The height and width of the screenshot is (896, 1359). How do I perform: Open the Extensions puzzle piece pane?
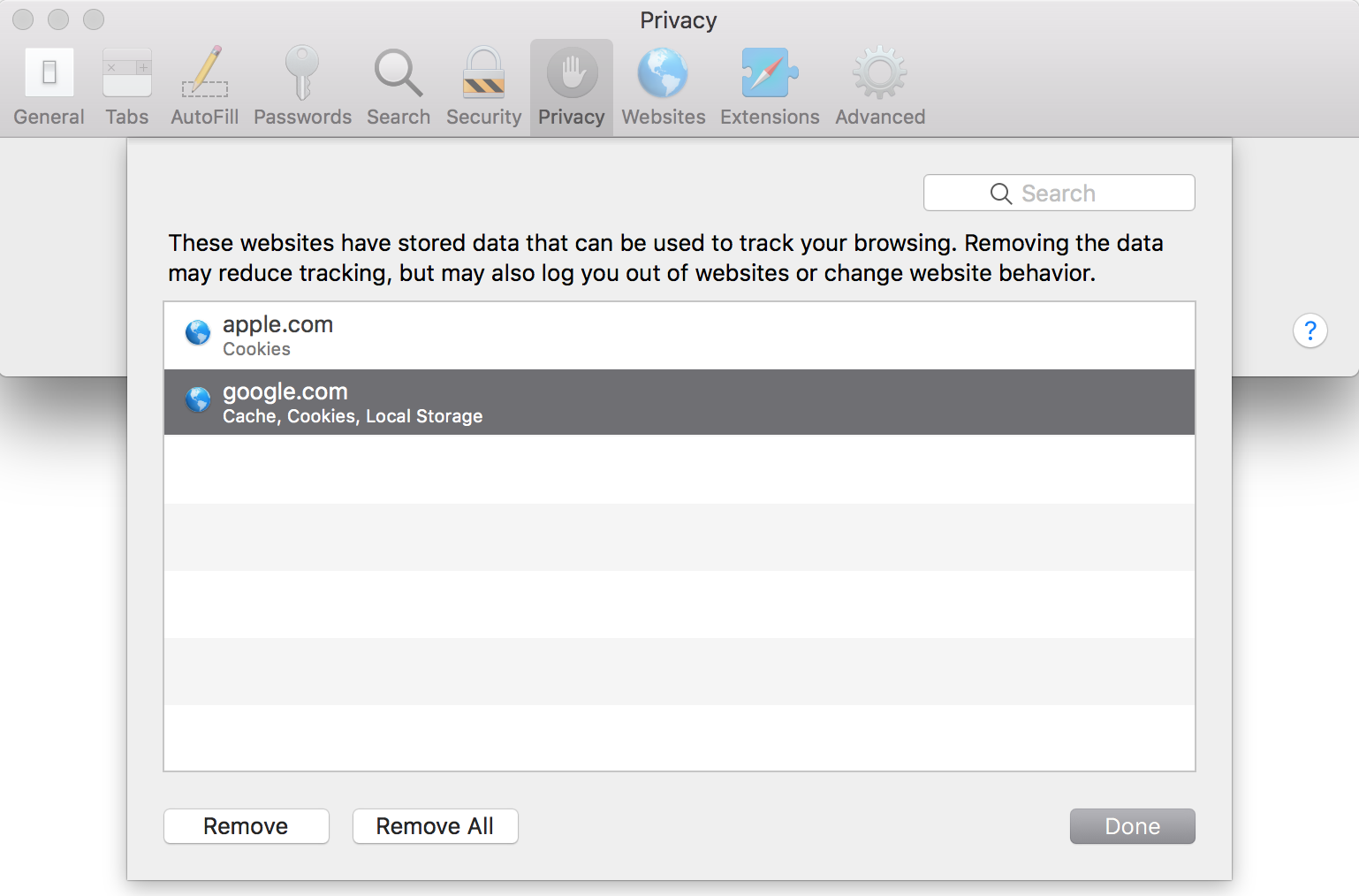tap(770, 87)
